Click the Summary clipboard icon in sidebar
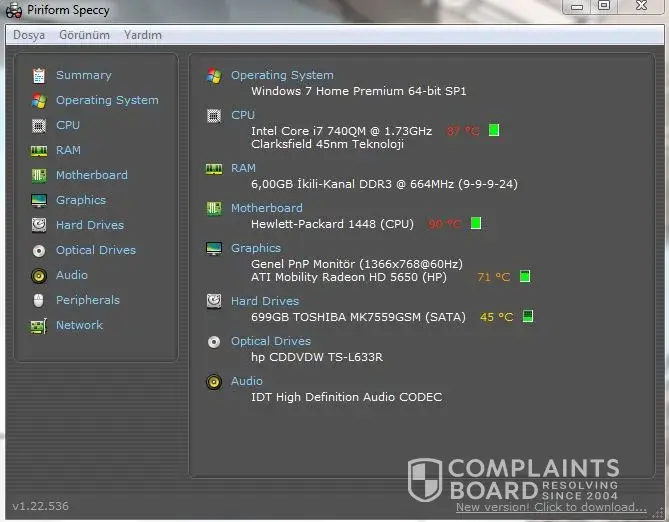 click(x=39, y=76)
